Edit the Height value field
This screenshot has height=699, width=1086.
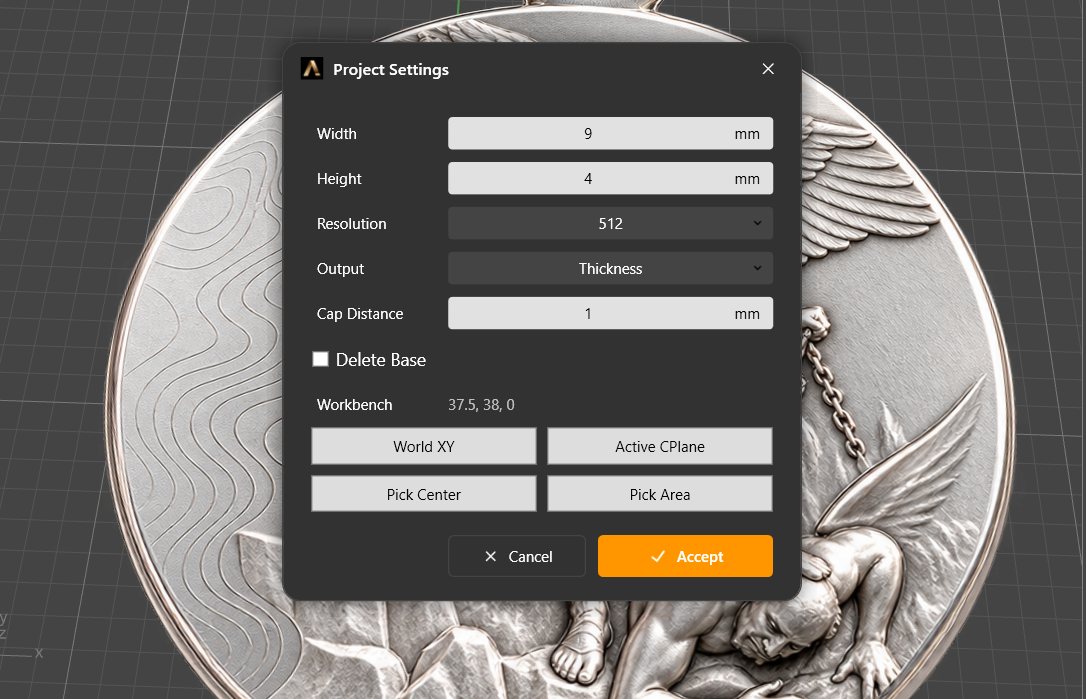[610, 179]
